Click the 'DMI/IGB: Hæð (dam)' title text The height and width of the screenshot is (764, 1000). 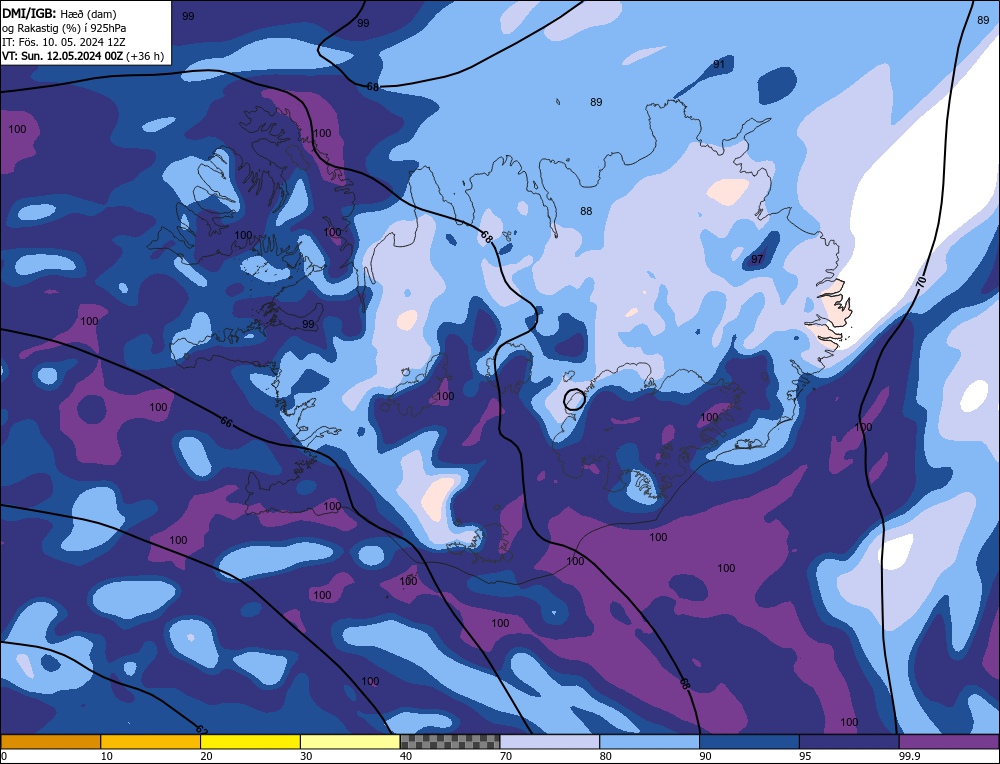tap(59, 14)
